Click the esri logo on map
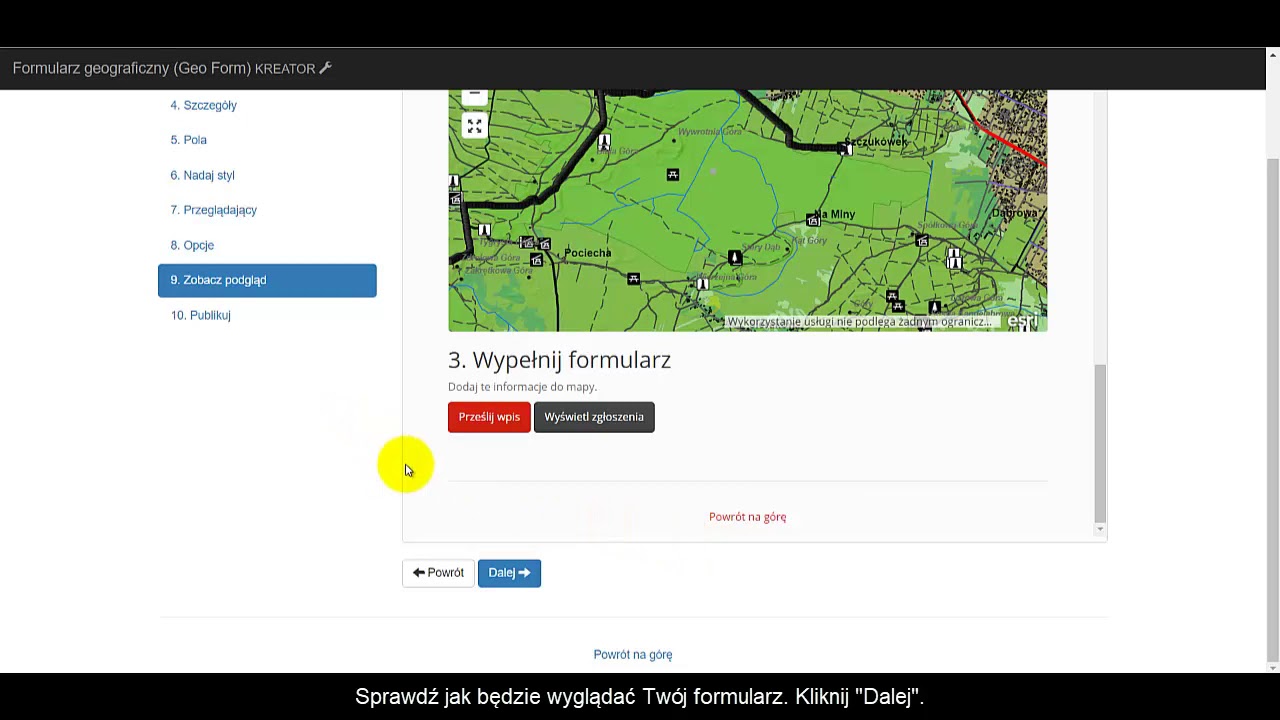 click(x=1022, y=321)
